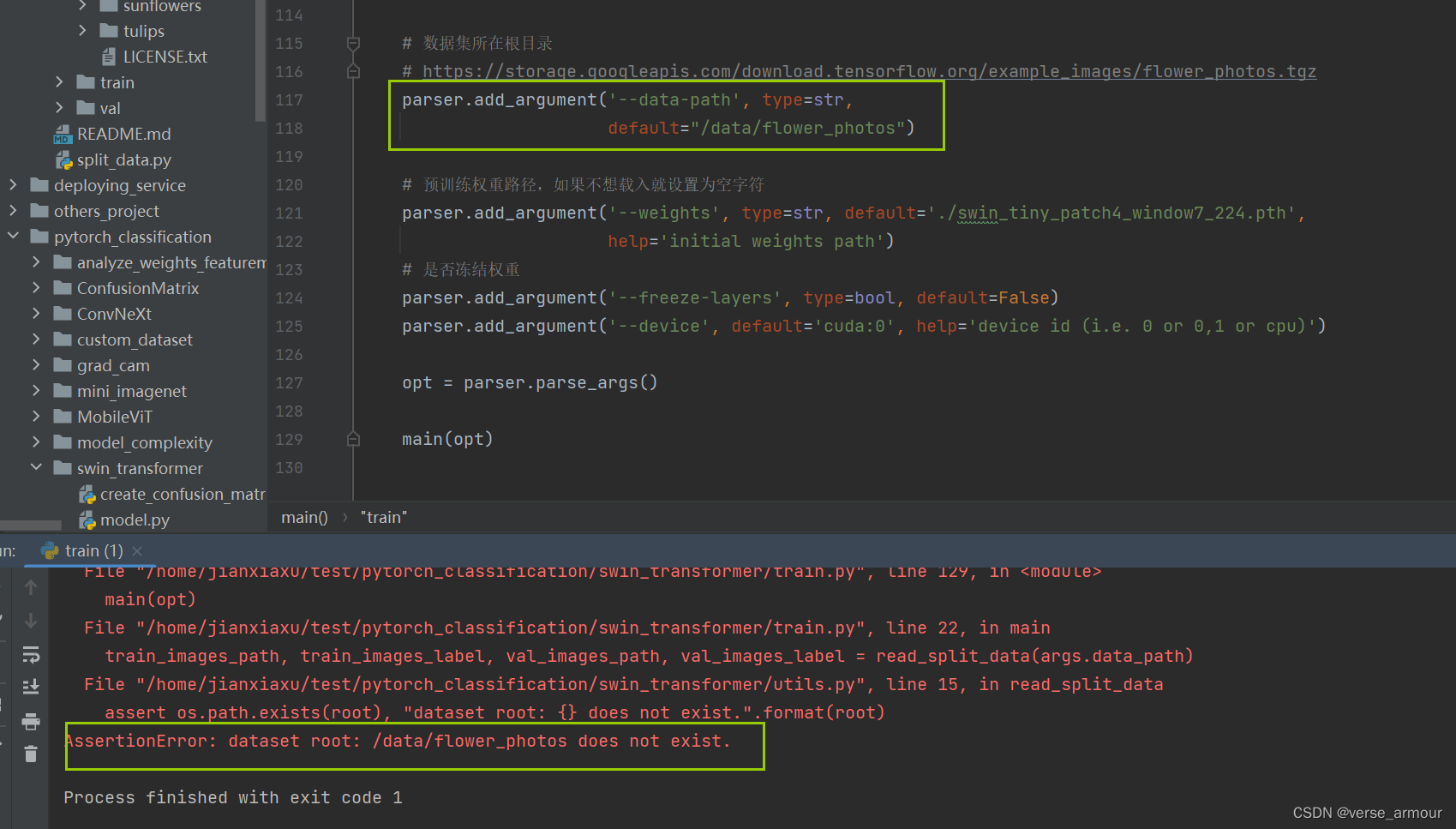Viewport: 1456px width, 829px height.
Task: Collapse the swin_transformer folder
Action: [36, 467]
